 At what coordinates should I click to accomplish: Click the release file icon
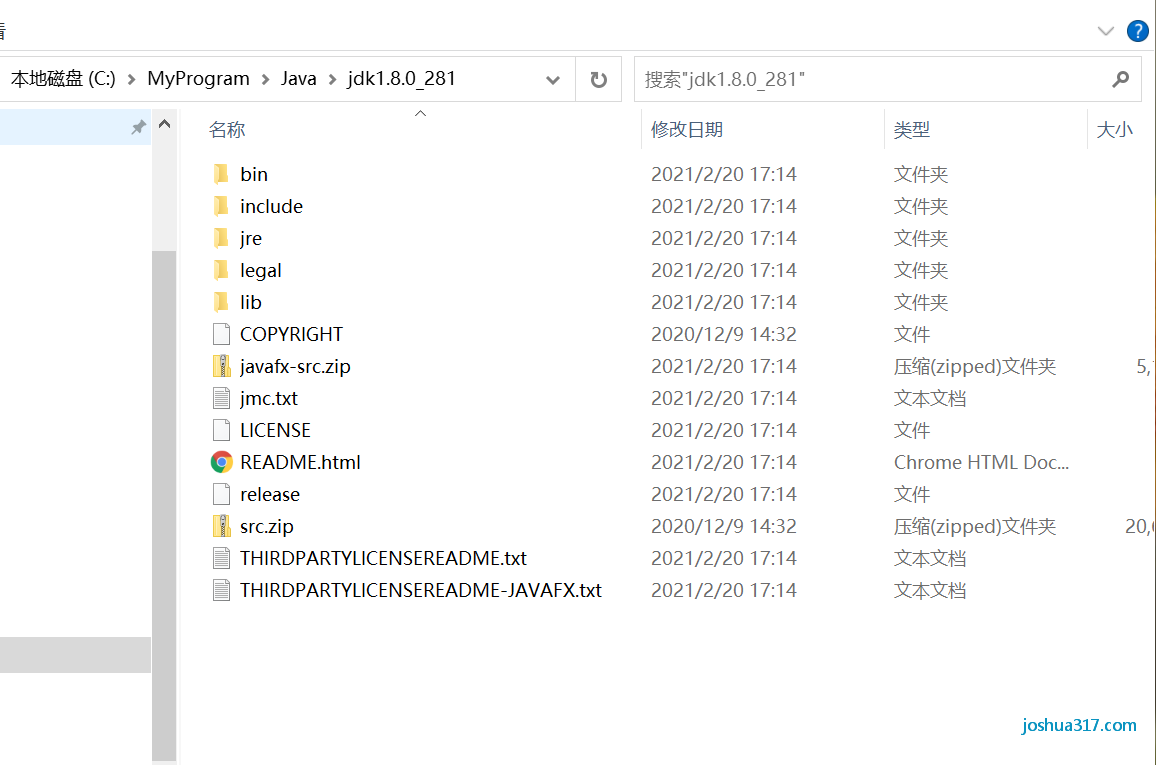click(x=221, y=495)
